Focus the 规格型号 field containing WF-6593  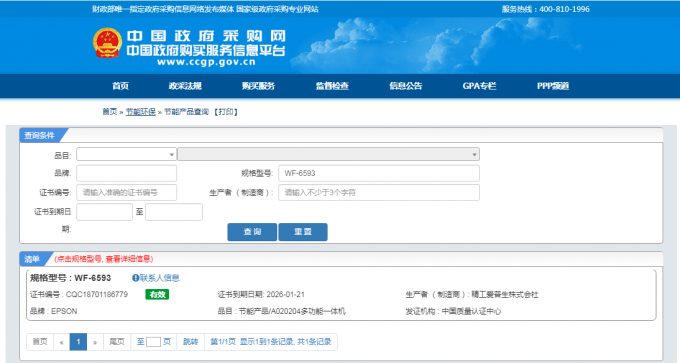[x=379, y=173]
